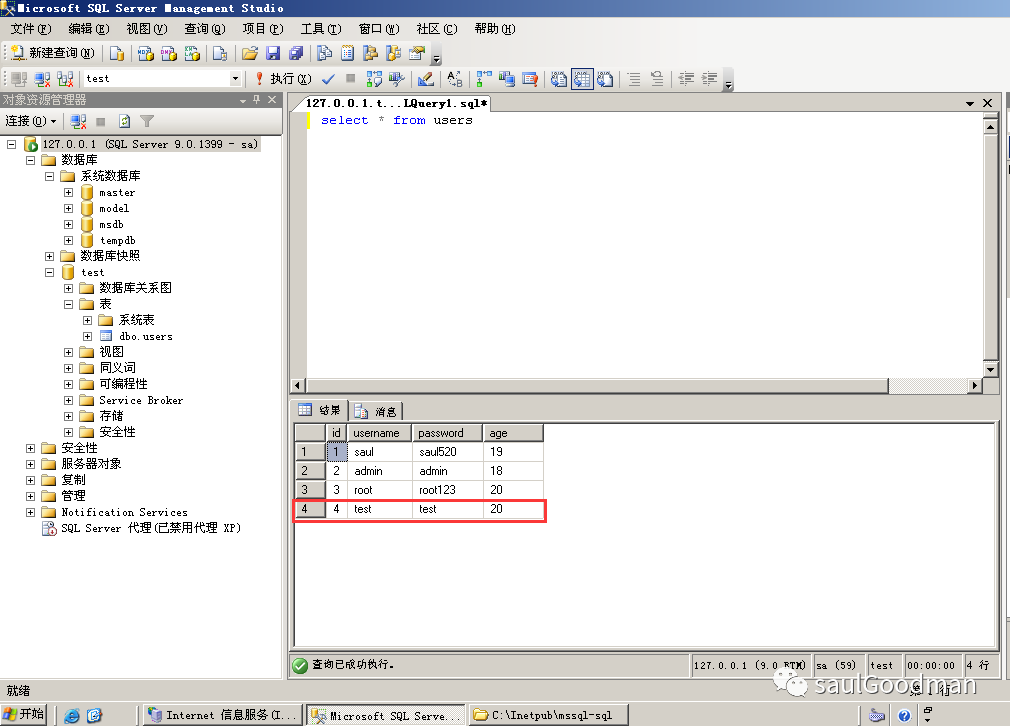Open the Tools (工具) menu
Screen dimensions: 1010x726
click(x=321, y=29)
